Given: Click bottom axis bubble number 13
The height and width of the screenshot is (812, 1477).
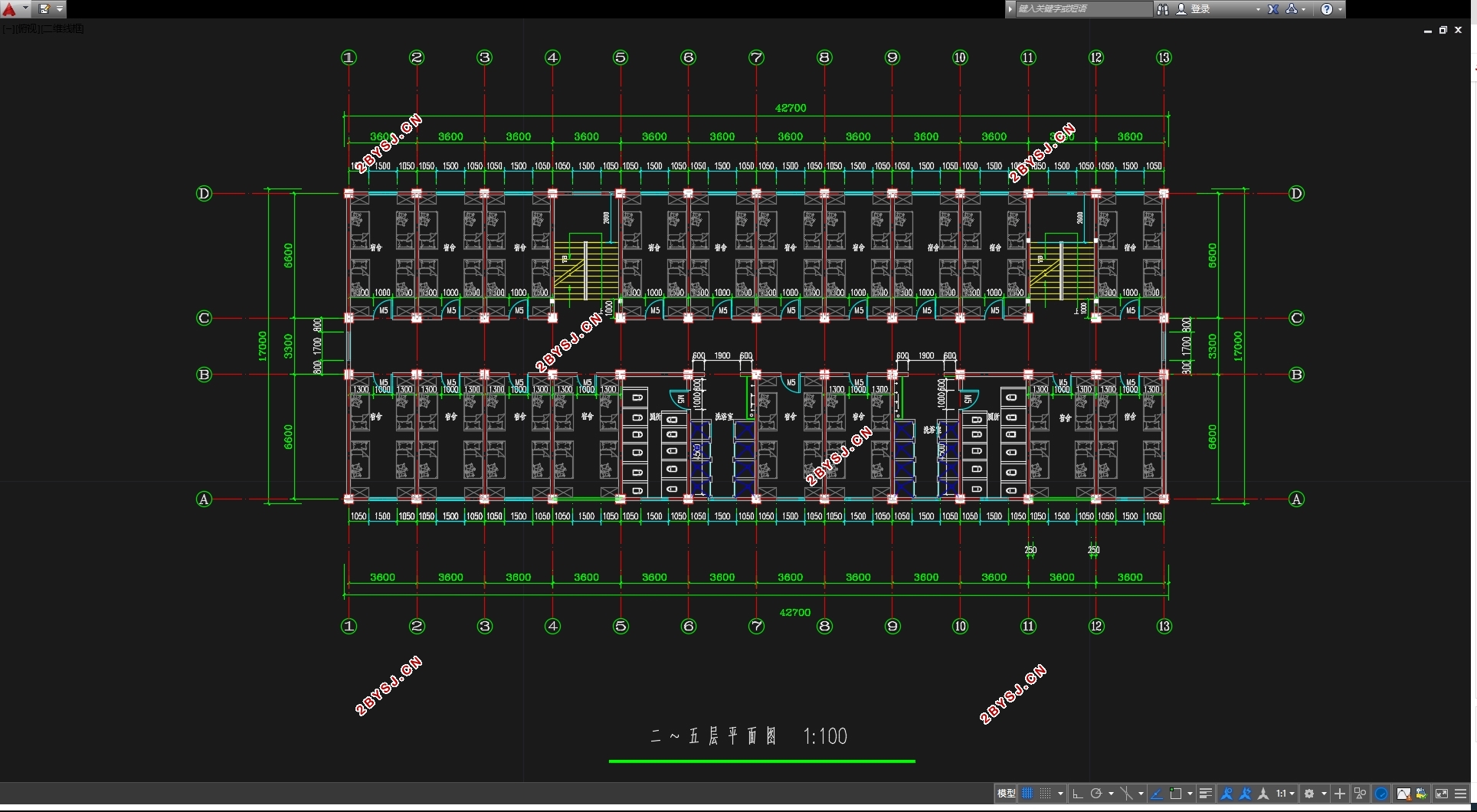Looking at the screenshot, I should pos(1164,626).
